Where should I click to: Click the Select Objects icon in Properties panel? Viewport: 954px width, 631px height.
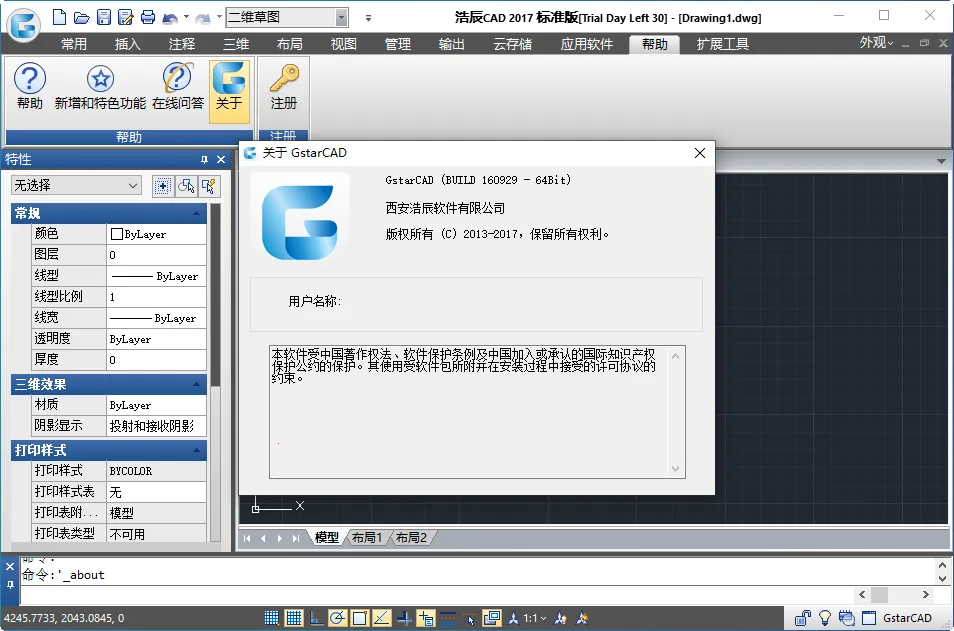coord(185,186)
